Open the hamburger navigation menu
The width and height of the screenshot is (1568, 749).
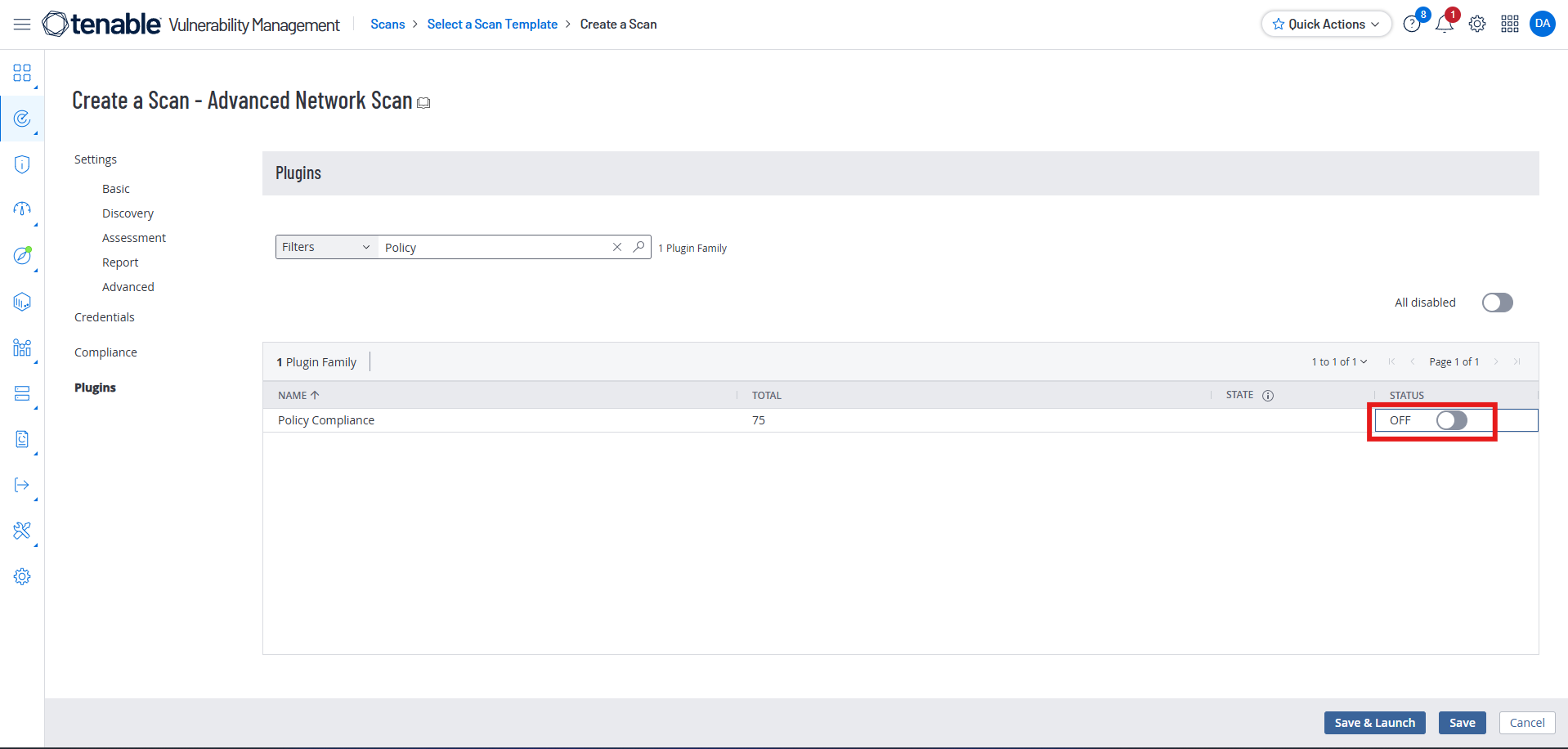(x=22, y=25)
